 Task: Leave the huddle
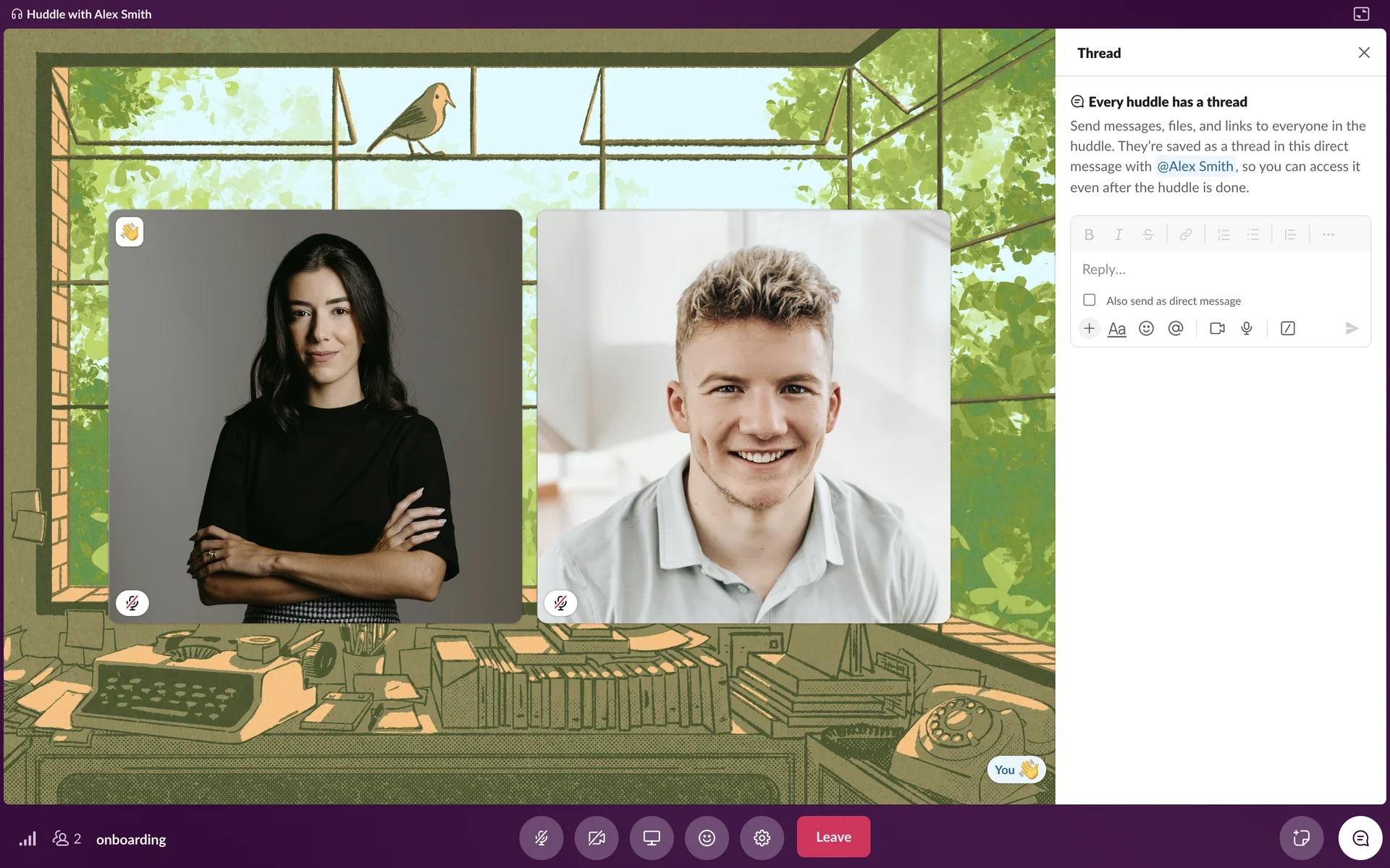(x=833, y=837)
